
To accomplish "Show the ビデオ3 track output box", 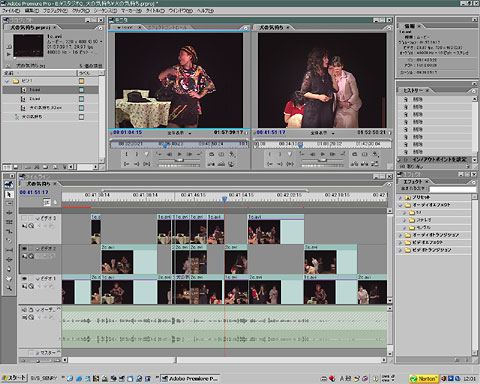I will (24, 218).
